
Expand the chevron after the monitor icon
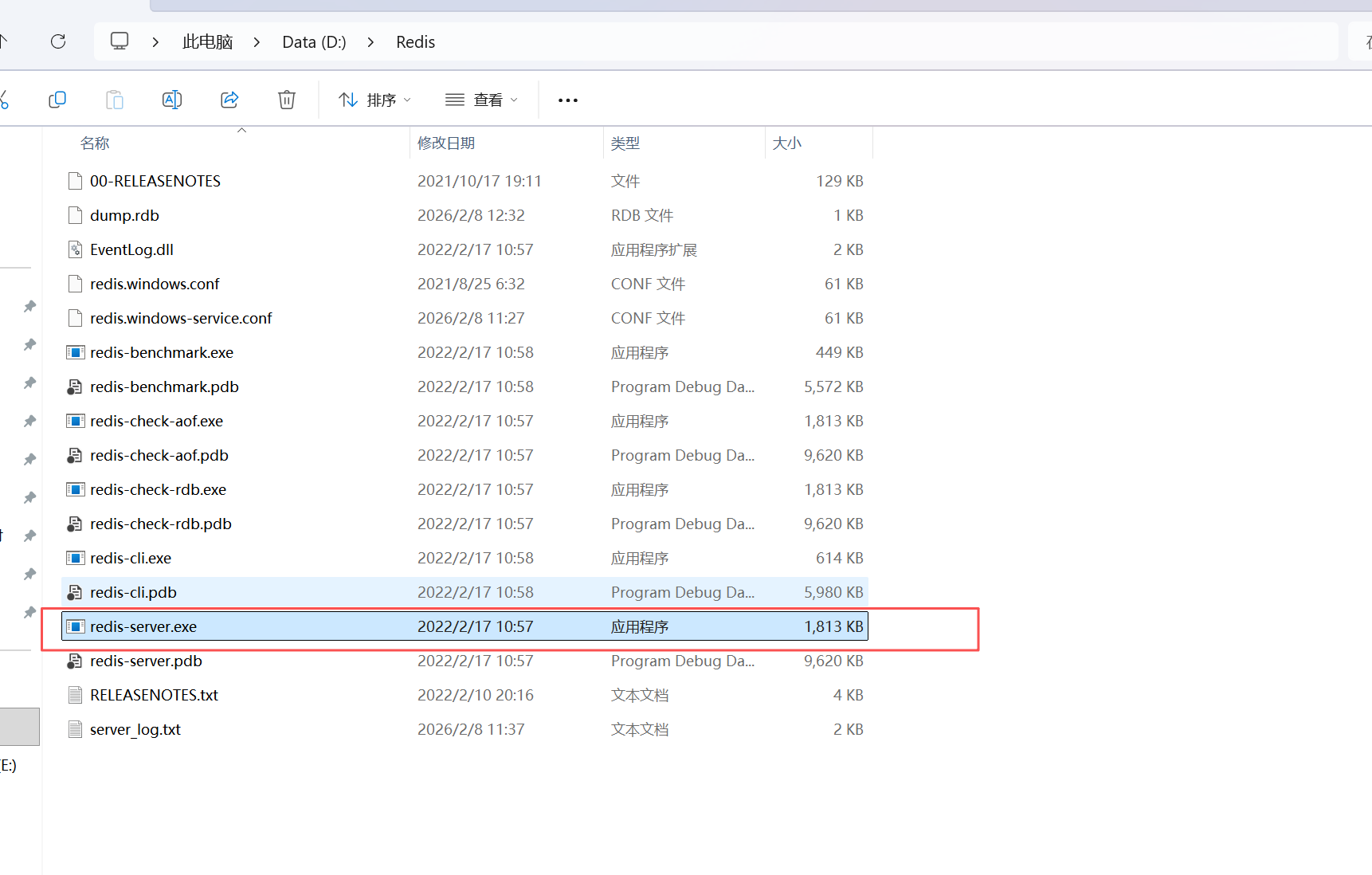pyautogui.click(x=155, y=42)
